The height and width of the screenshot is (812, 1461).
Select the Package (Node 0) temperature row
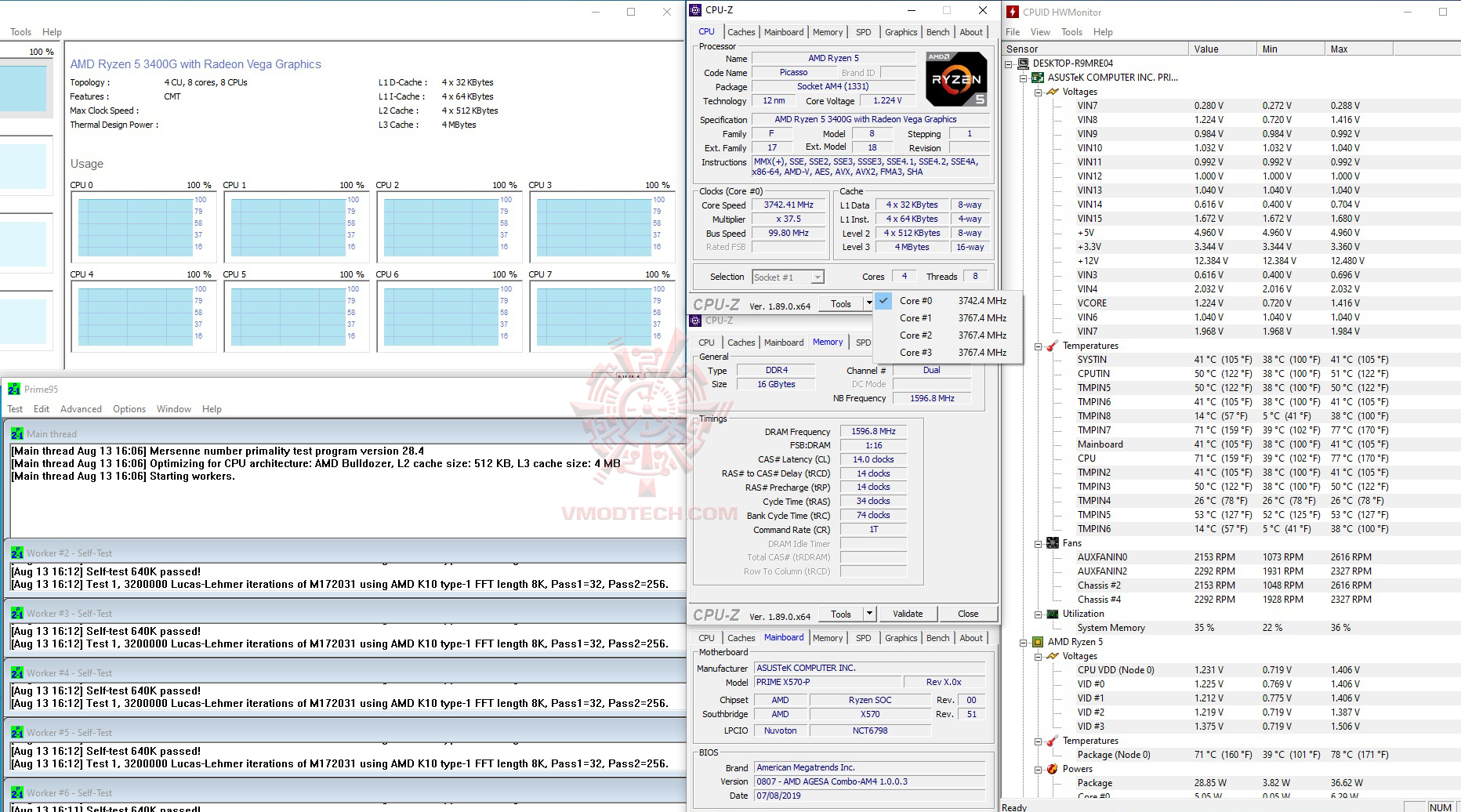tap(1231, 755)
